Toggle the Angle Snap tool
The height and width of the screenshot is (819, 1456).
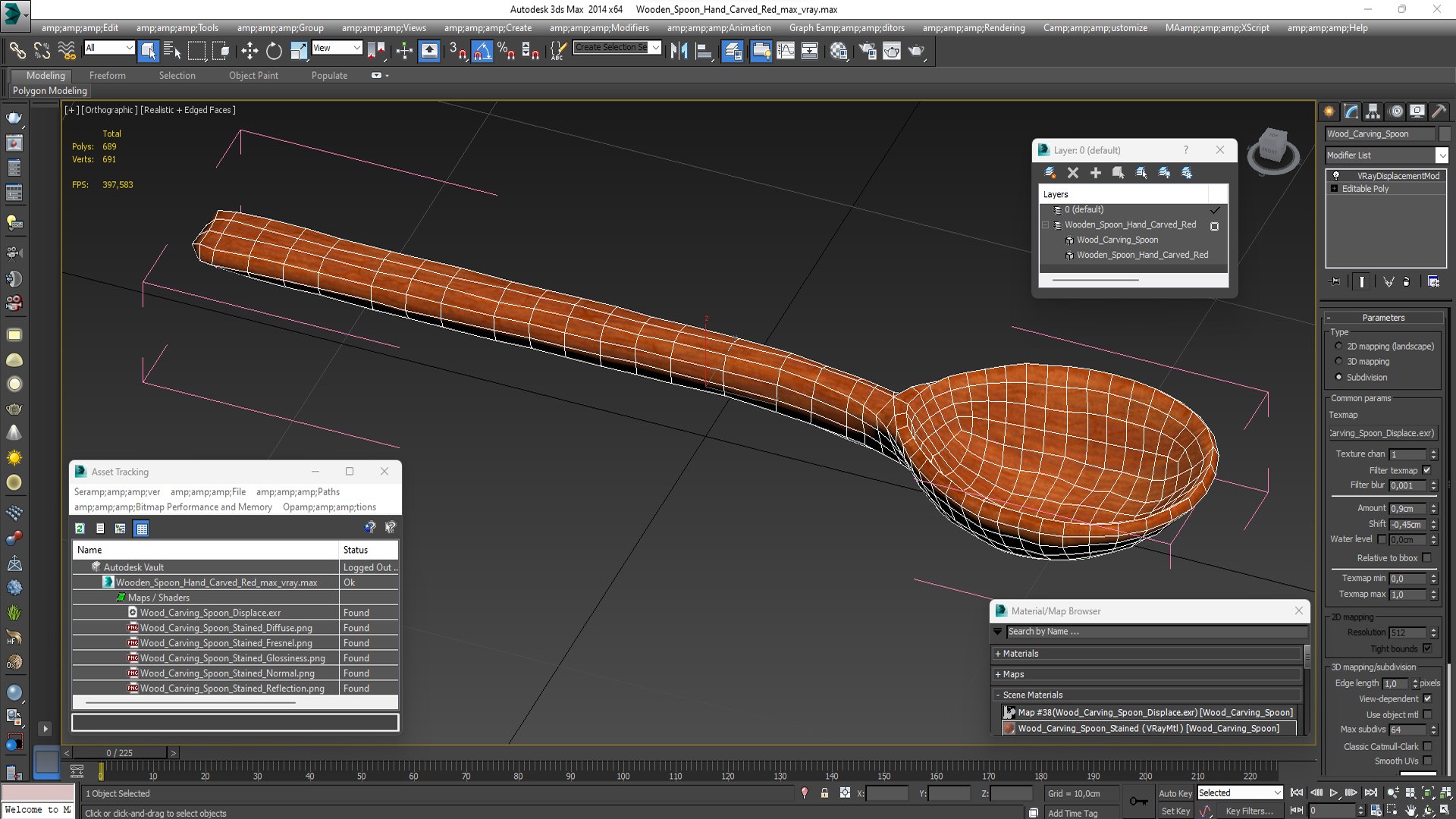coord(482,51)
